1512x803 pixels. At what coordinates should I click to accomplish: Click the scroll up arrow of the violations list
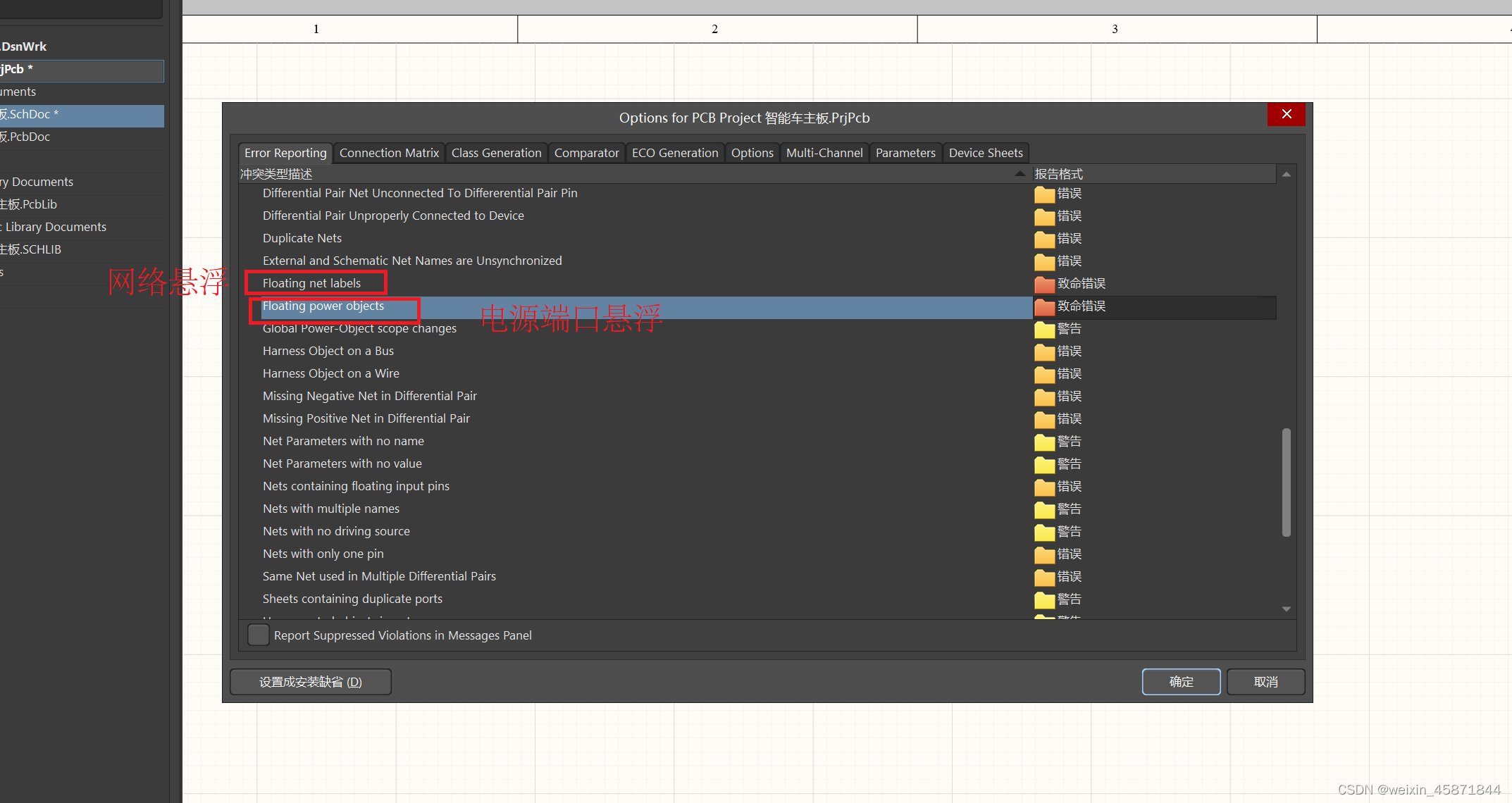pos(1286,174)
